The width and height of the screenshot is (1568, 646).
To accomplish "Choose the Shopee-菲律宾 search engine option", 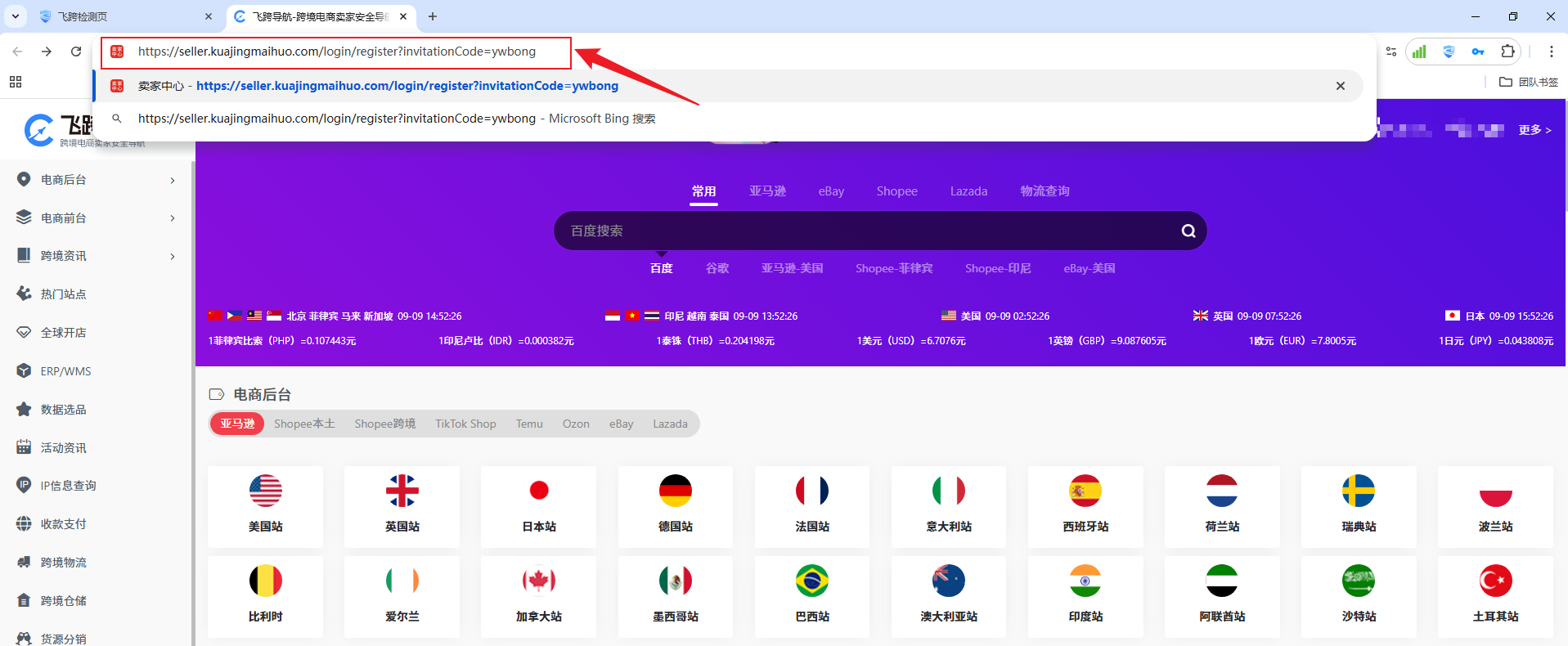I will (x=894, y=268).
